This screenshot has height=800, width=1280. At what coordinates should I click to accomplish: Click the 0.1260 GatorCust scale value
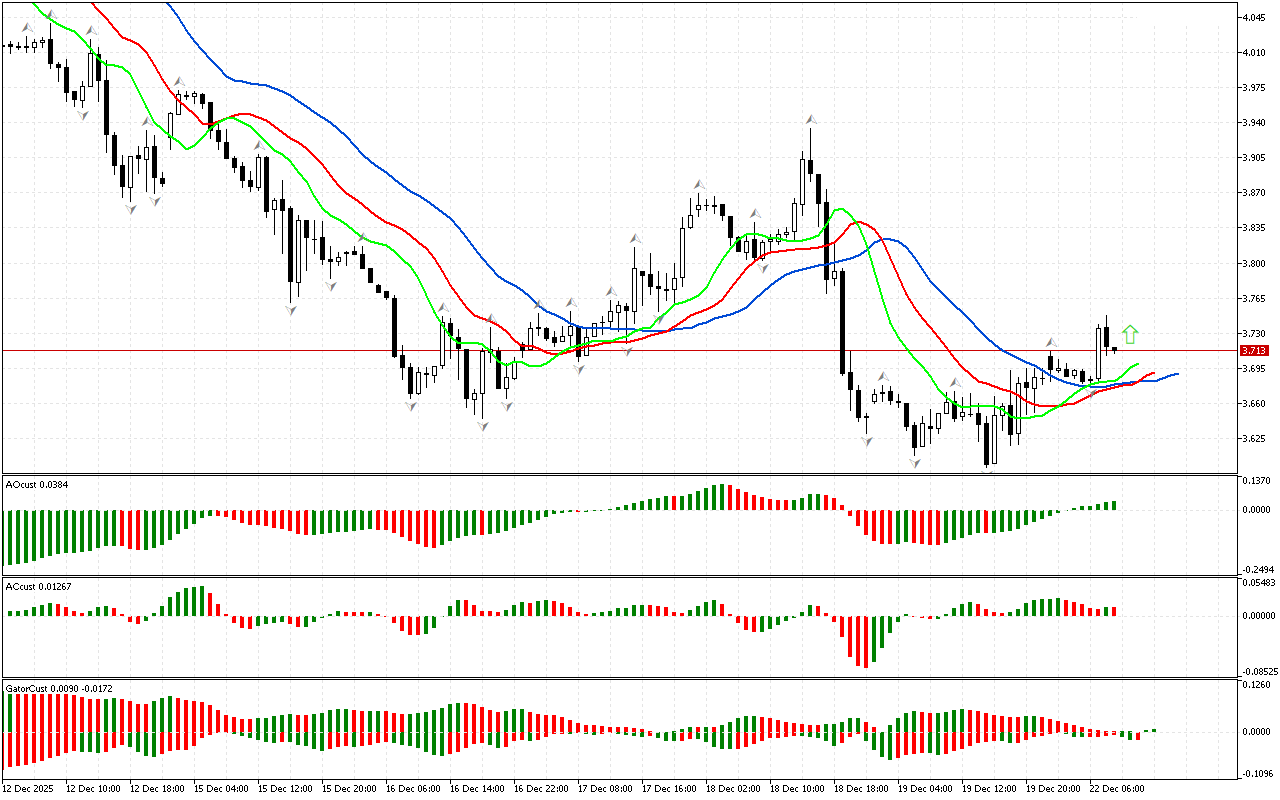click(x=1255, y=685)
